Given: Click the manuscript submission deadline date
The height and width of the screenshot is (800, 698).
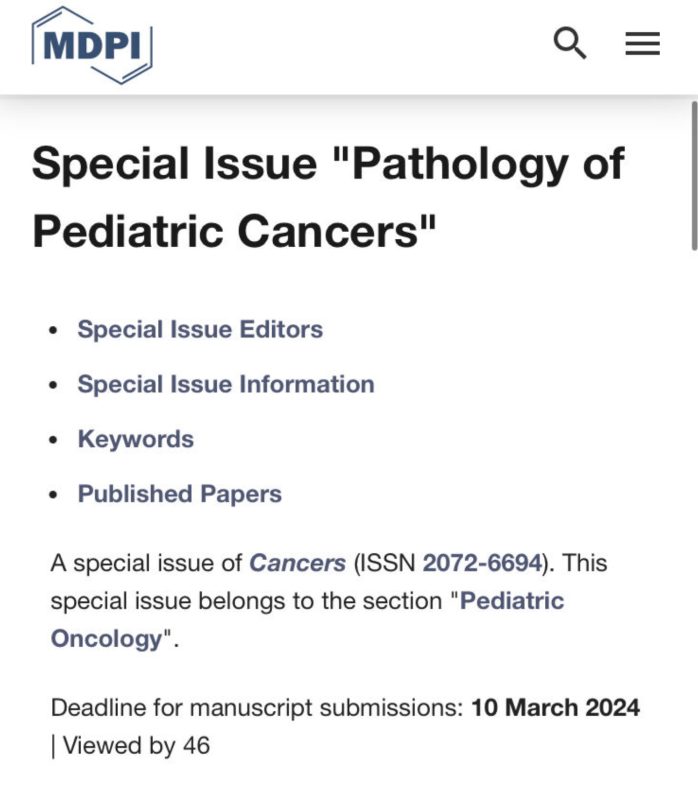Looking at the screenshot, I should [556, 707].
